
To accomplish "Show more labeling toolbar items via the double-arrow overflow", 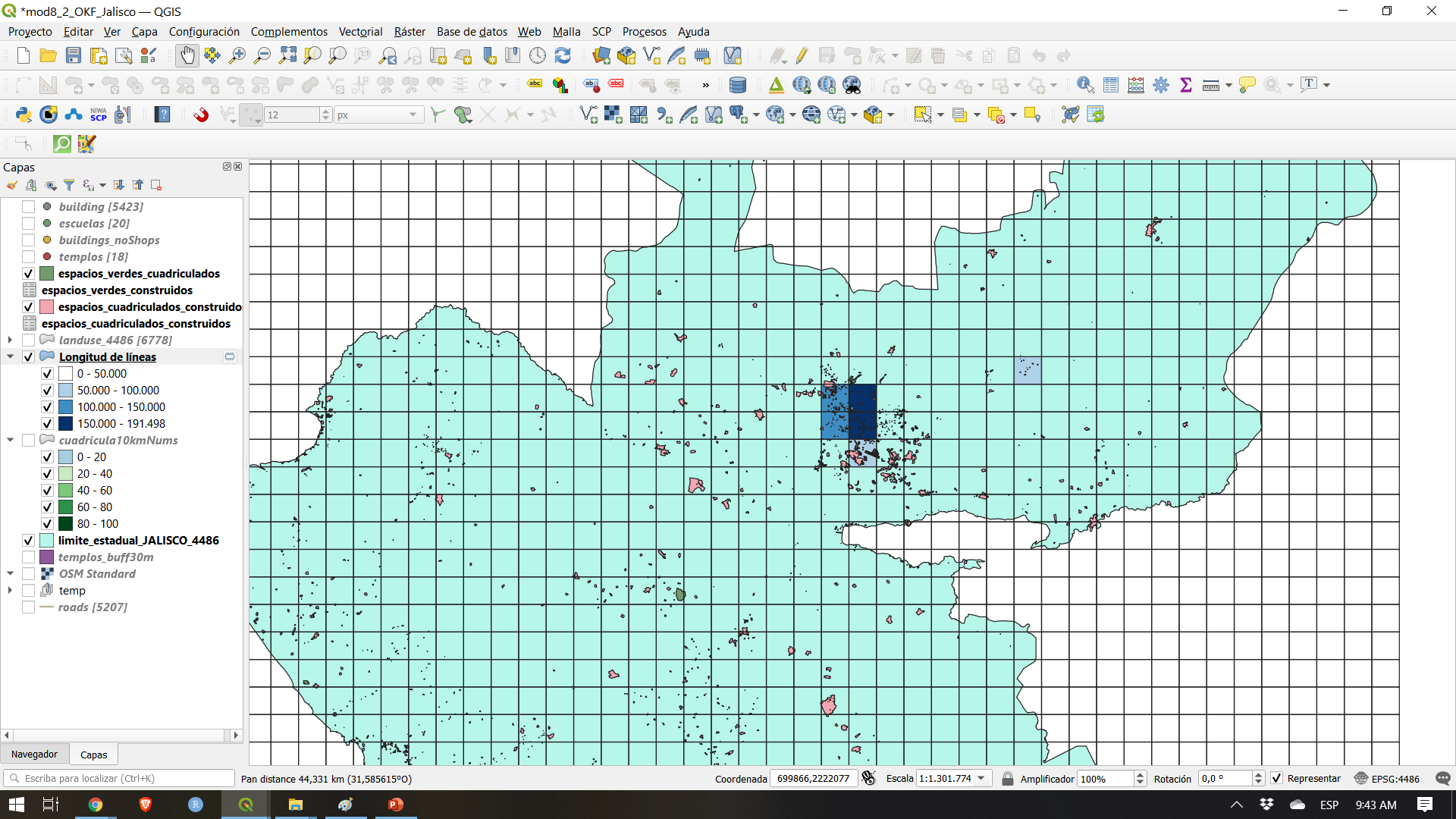I will [705, 85].
